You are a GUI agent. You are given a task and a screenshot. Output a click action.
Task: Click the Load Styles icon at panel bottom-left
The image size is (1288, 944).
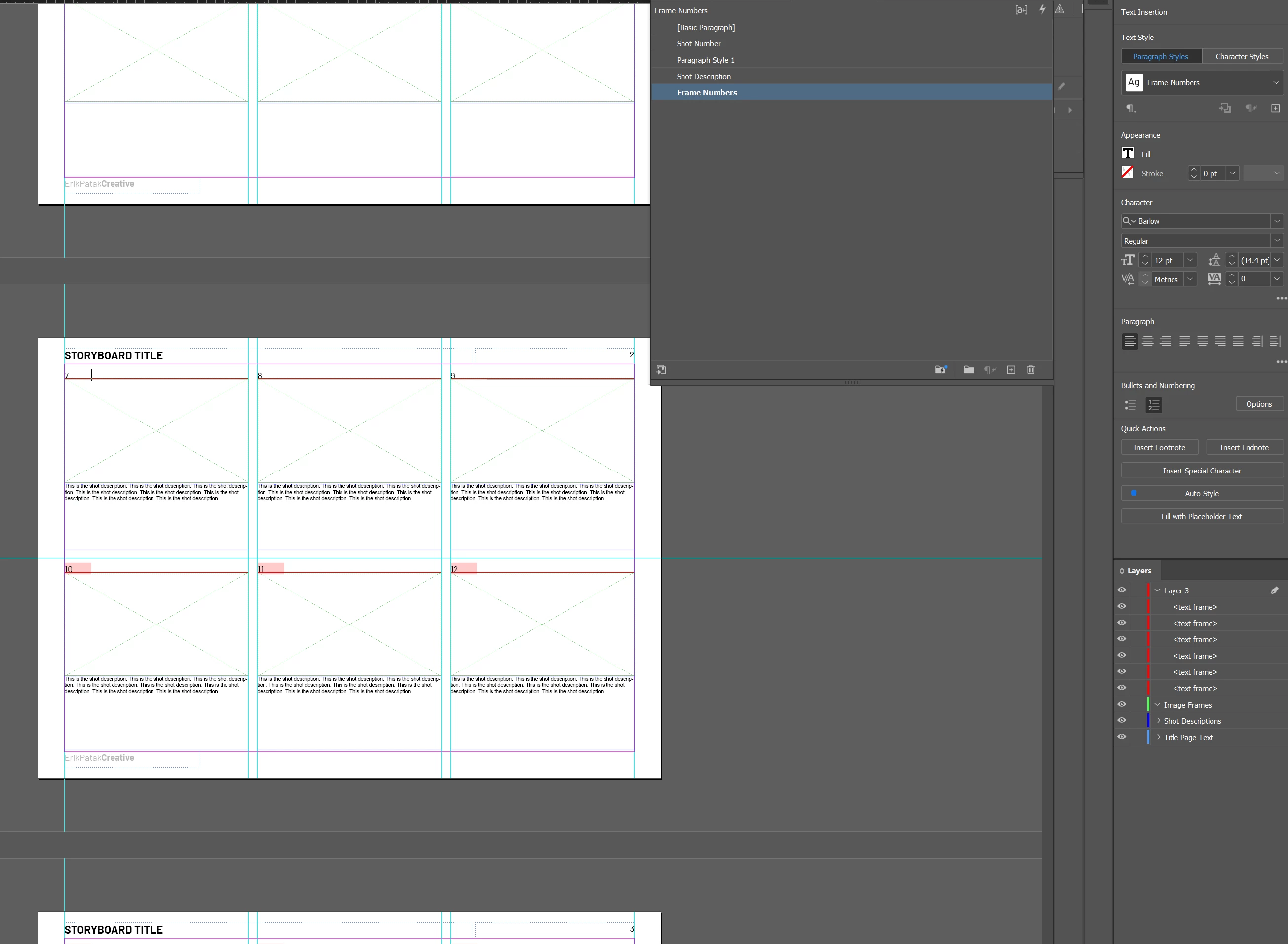pos(661,370)
